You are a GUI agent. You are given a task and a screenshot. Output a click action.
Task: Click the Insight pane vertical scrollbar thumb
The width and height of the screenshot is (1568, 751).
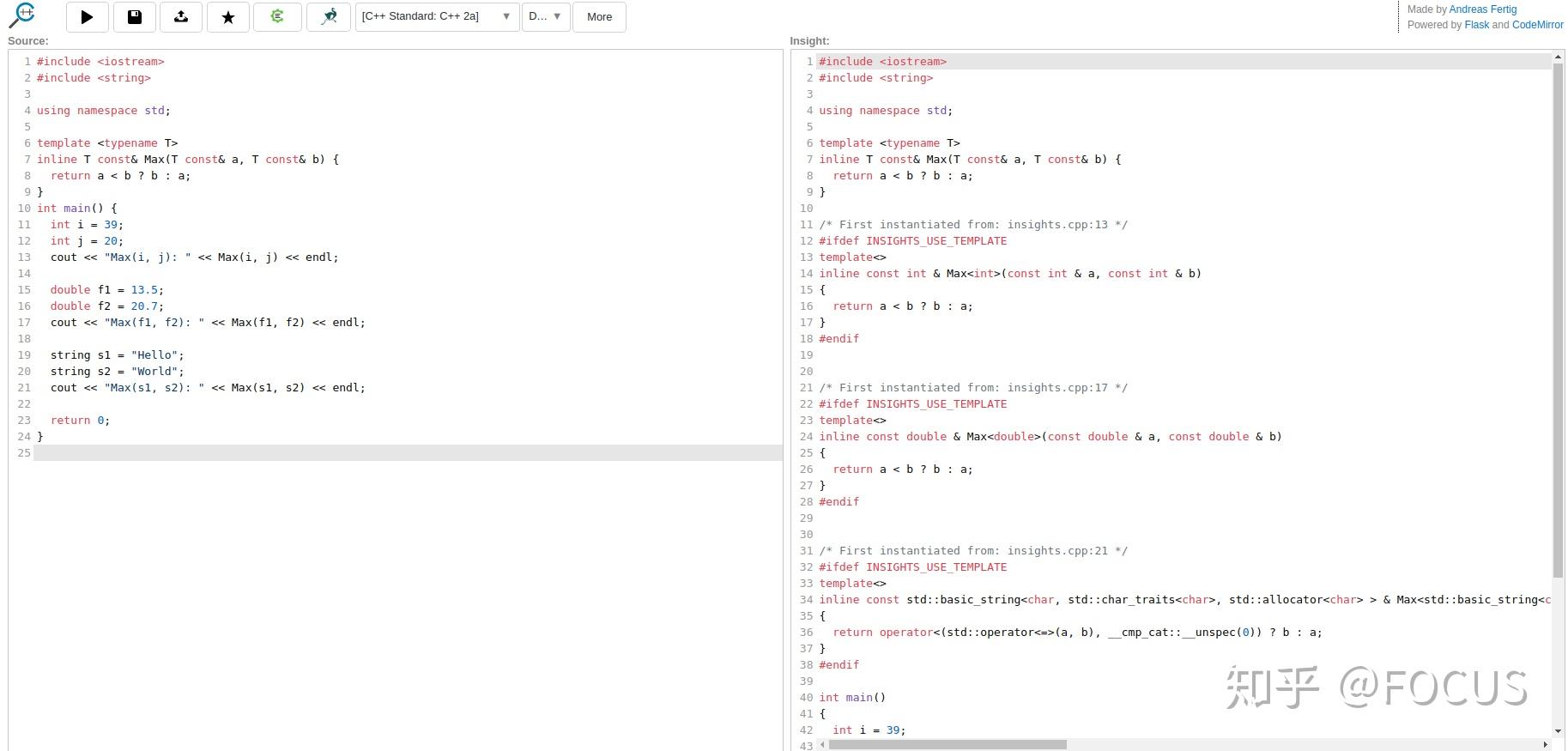coord(1559,319)
